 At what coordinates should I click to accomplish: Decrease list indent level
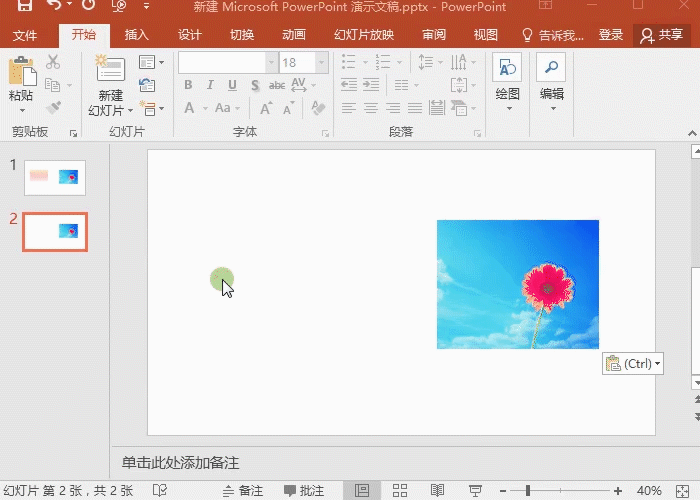point(349,85)
